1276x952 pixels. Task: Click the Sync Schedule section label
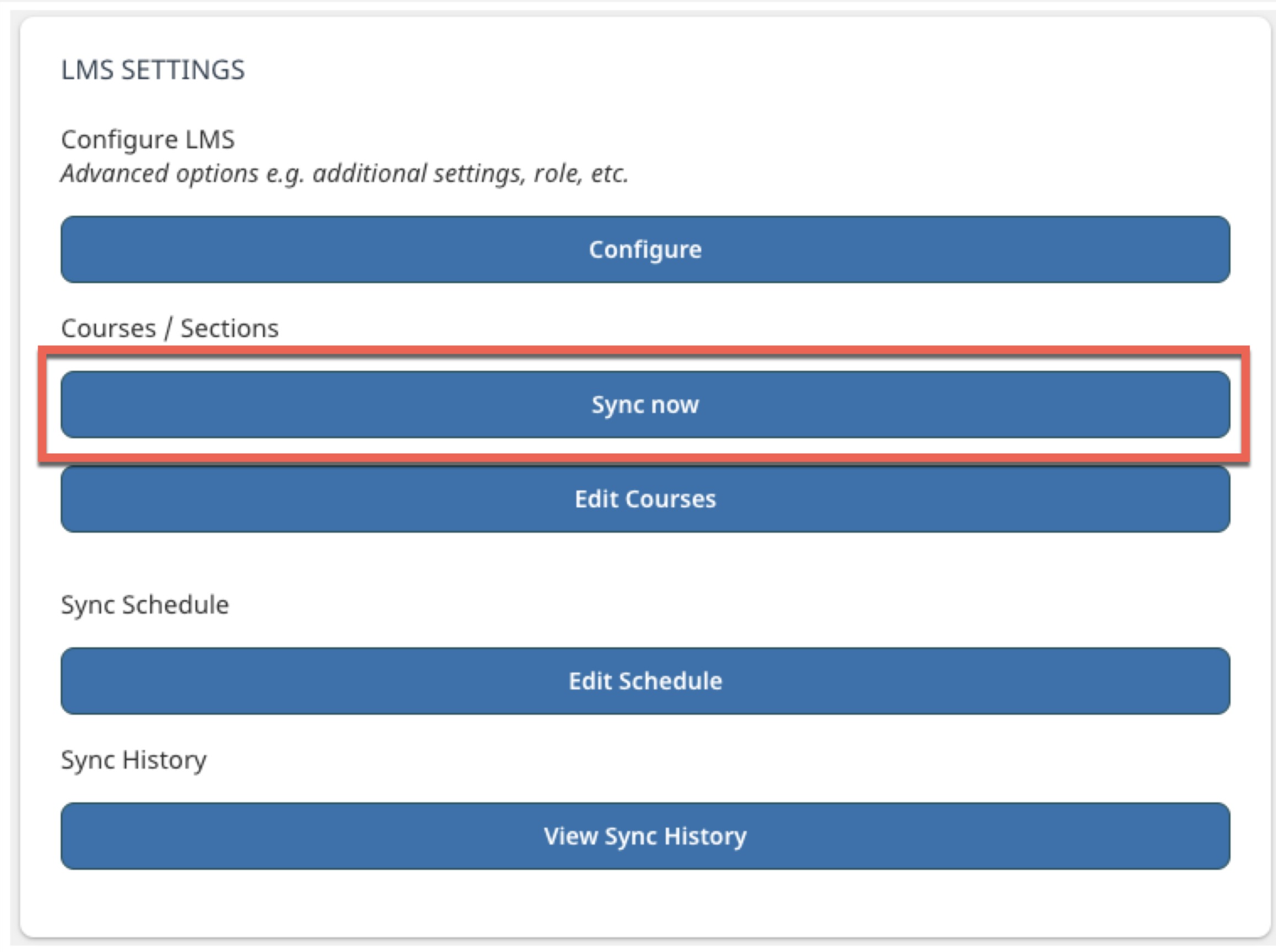point(145,605)
